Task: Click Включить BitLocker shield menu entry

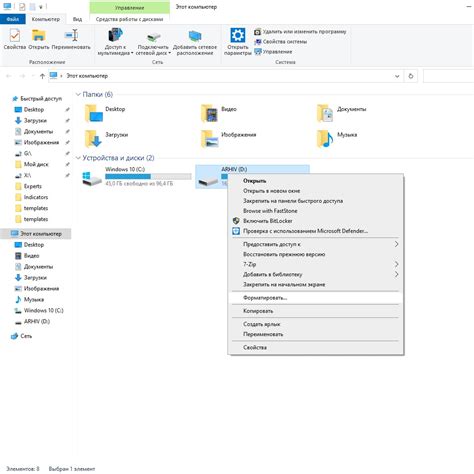Action: coord(268,221)
